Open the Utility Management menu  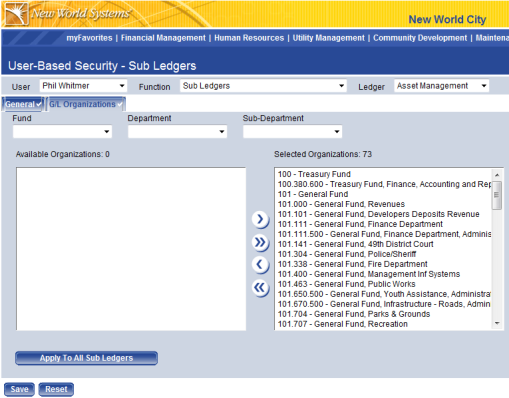[329, 38]
